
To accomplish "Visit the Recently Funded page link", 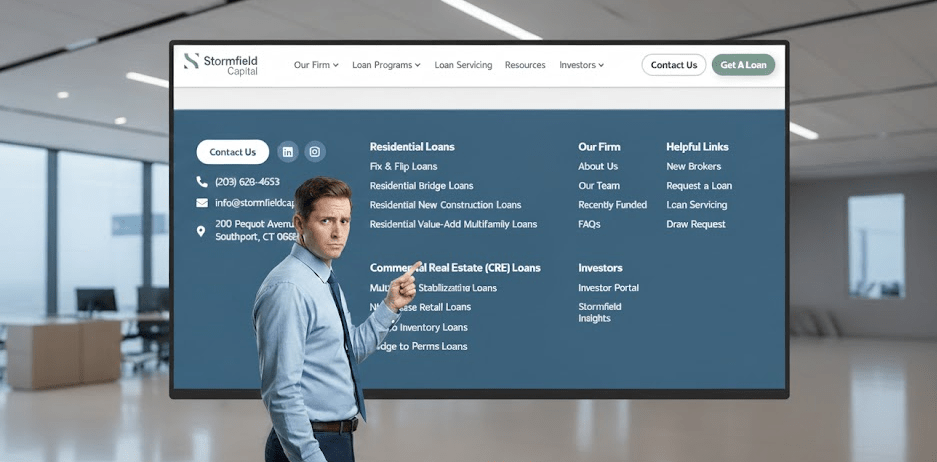I will (x=612, y=205).
